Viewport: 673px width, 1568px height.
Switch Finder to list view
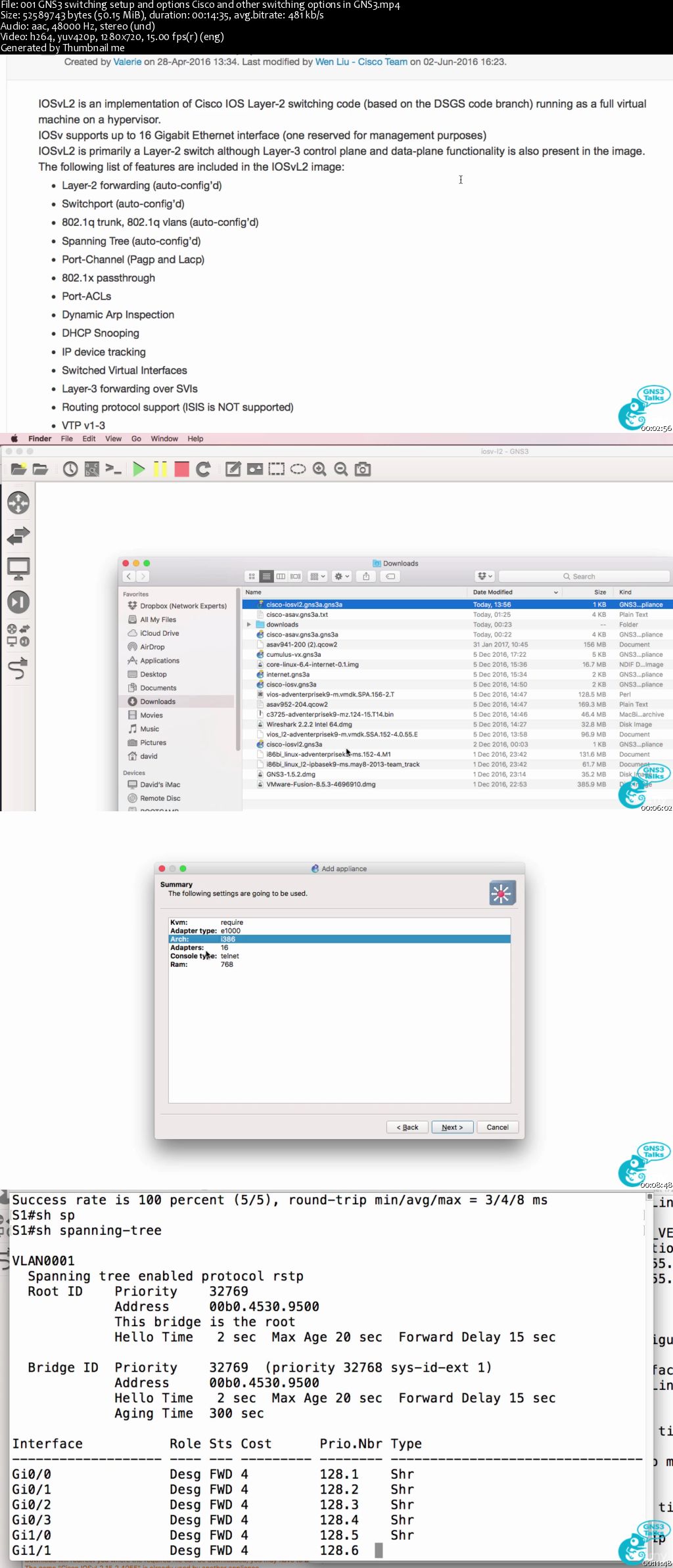pos(266,576)
